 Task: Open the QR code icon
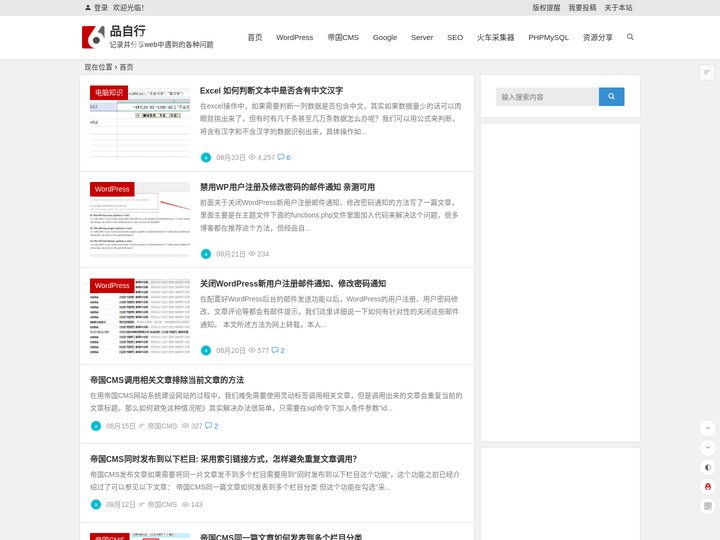[708, 506]
